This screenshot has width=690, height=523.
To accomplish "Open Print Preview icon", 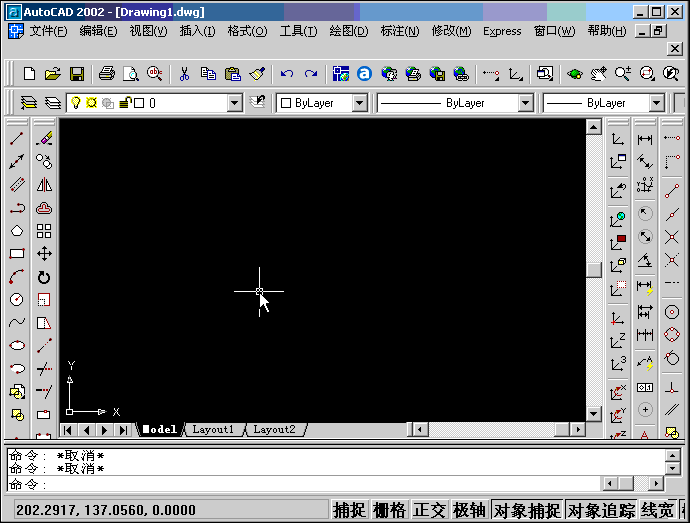I will pos(130,74).
